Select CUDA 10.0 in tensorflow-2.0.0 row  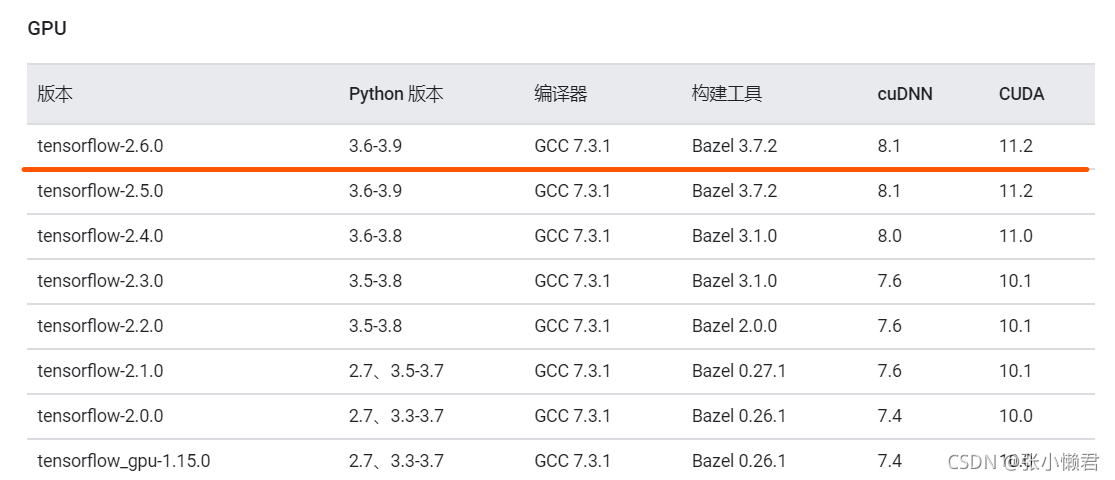click(x=1015, y=415)
